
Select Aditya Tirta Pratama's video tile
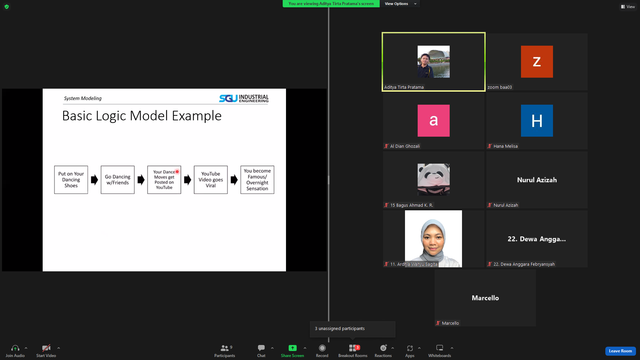(x=433, y=62)
